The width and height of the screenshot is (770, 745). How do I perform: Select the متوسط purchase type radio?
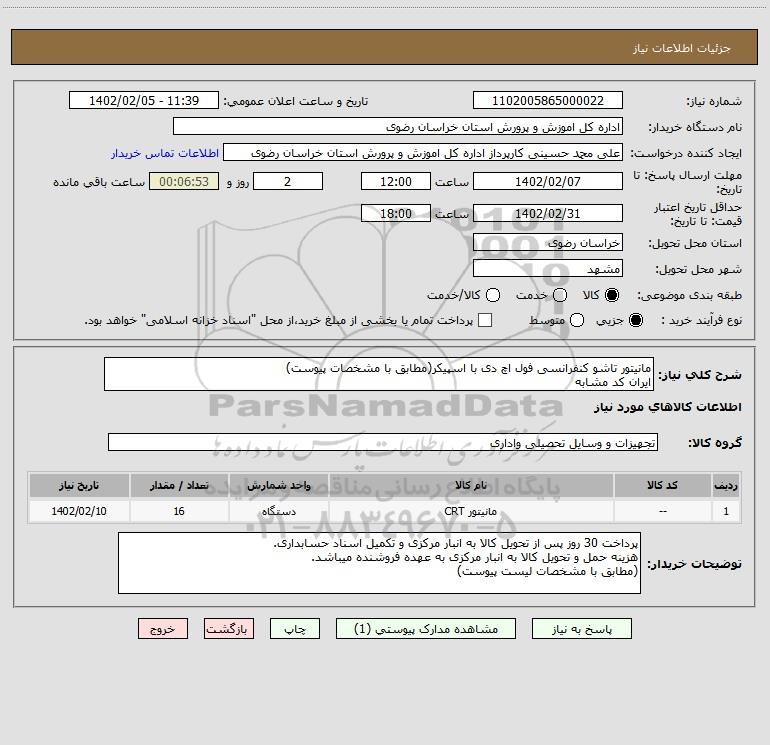click(x=577, y=320)
